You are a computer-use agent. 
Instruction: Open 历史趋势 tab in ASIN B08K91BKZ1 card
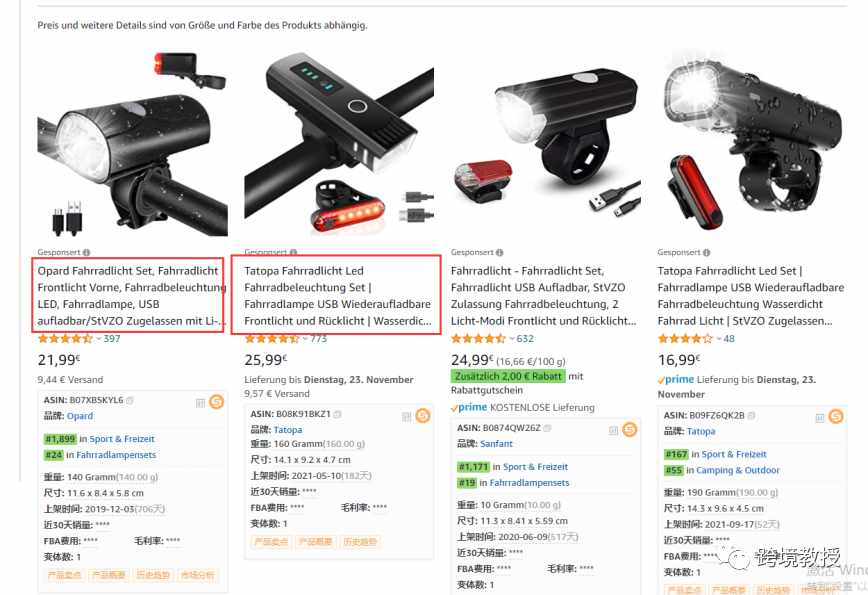point(359,542)
